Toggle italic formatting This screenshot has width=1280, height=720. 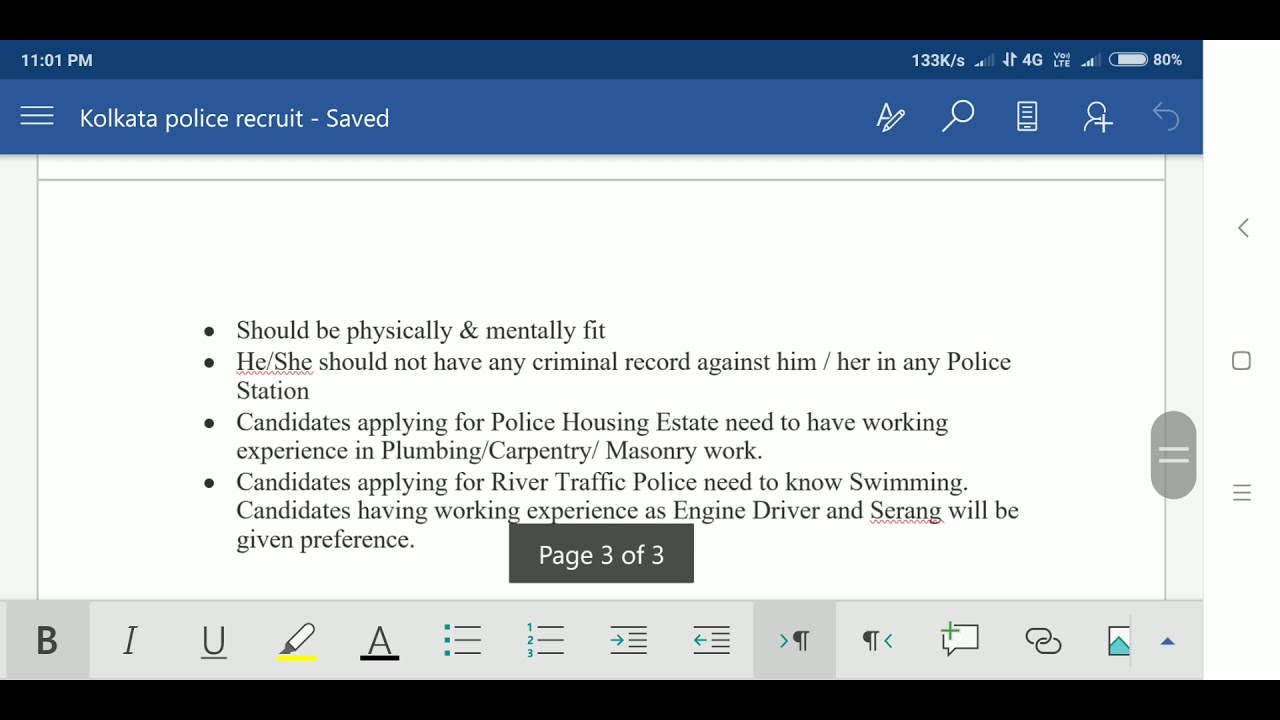[130, 641]
